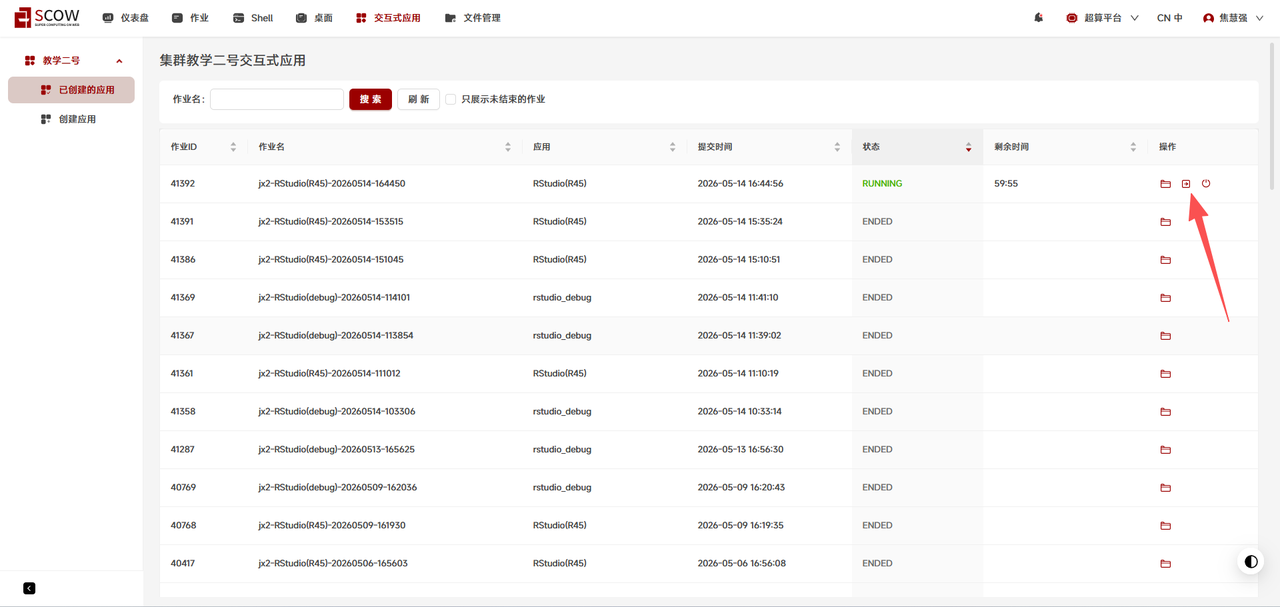Viewport: 1280px width, 607px height.
Task: Click job ID 41358 cell
Action: 183,412
